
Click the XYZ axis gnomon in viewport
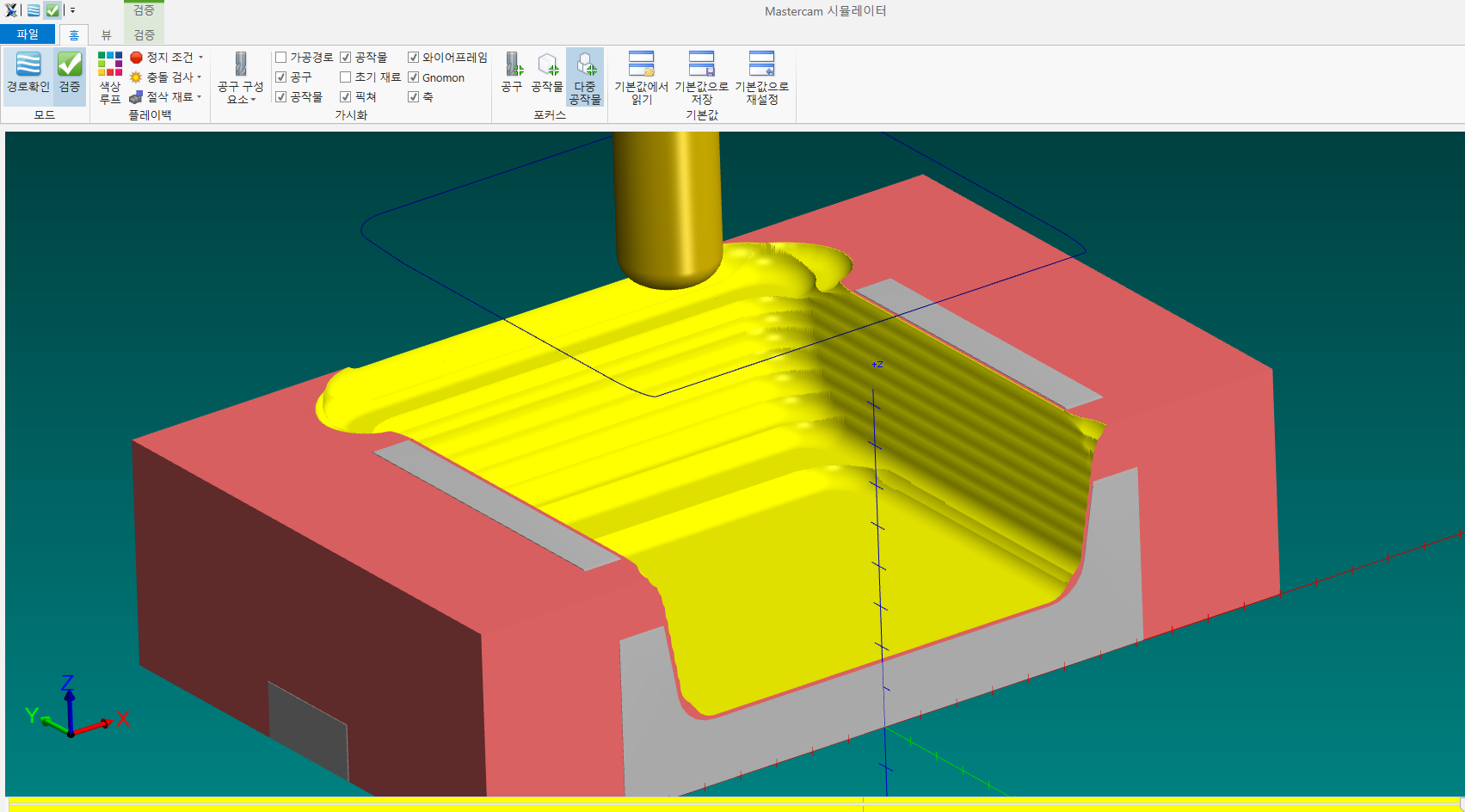coord(77,708)
